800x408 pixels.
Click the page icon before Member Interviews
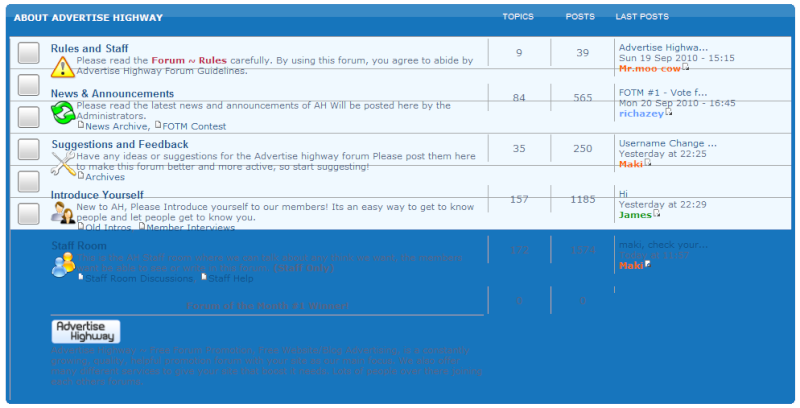(142, 226)
